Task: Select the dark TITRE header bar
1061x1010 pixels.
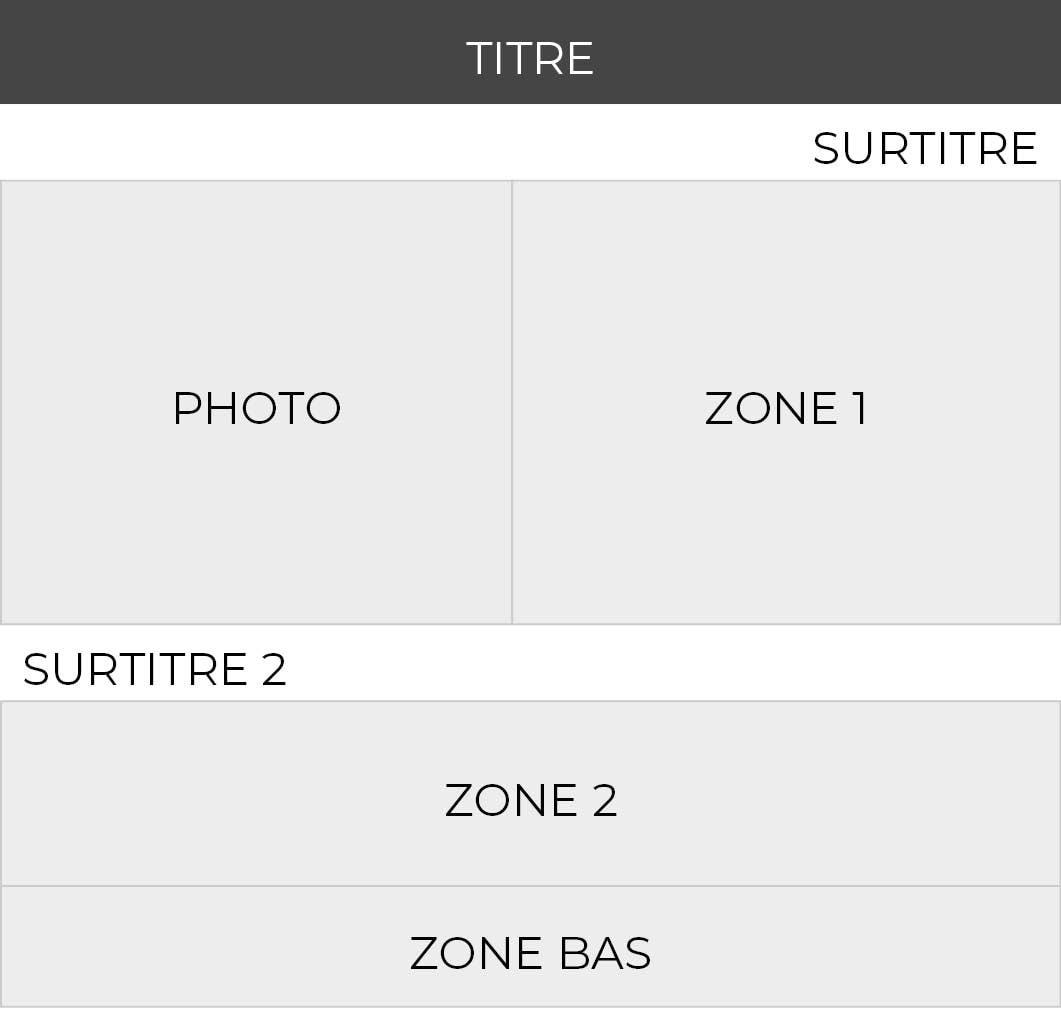Action: (x=530, y=52)
